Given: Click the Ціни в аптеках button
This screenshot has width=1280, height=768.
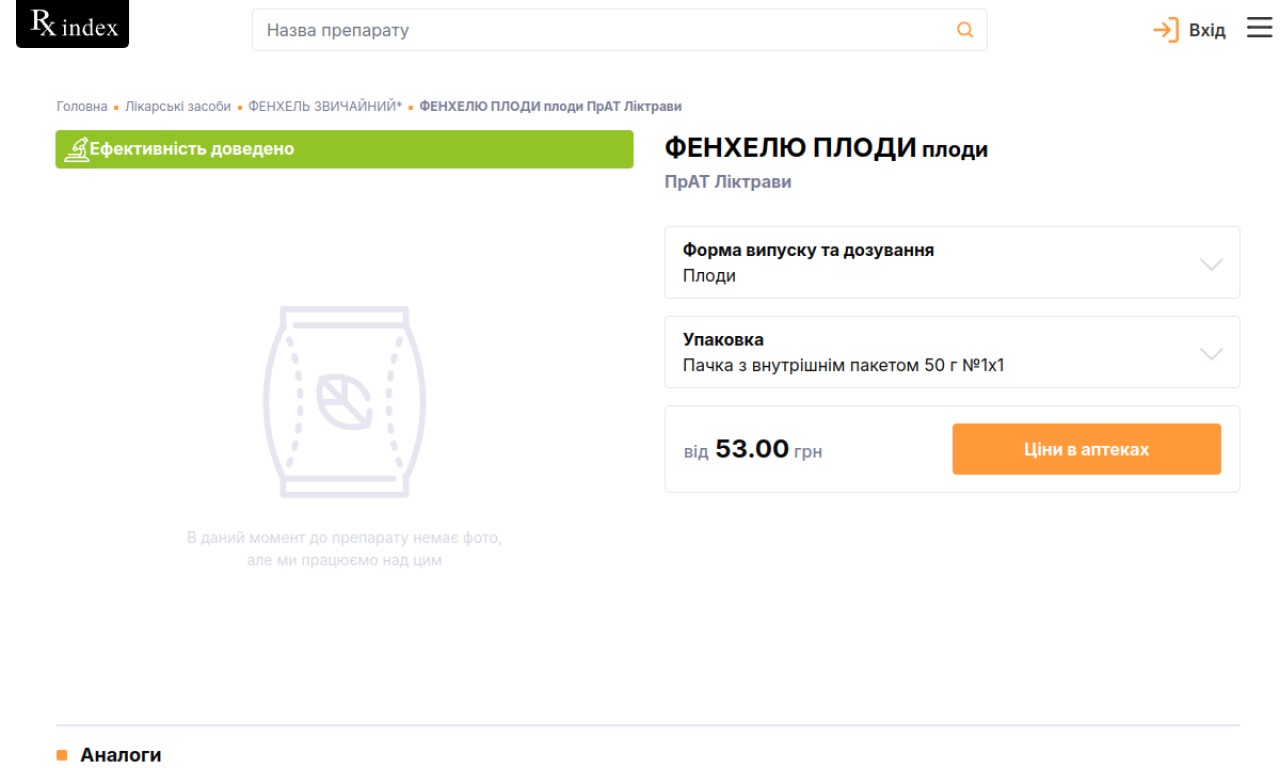Looking at the screenshot, I should pos(1086,449).
